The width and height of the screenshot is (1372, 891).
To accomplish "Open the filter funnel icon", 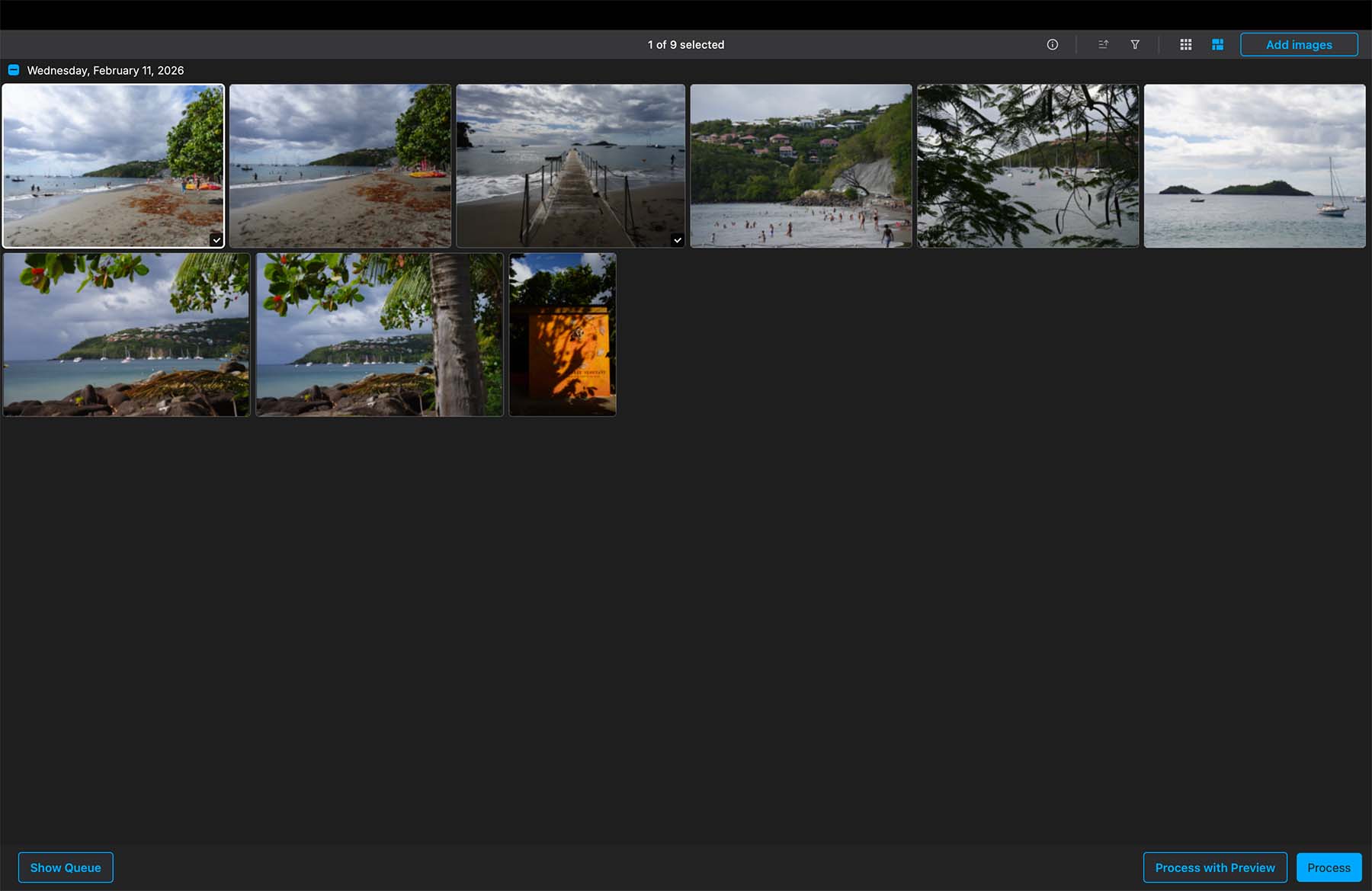I will point(1135,45).
